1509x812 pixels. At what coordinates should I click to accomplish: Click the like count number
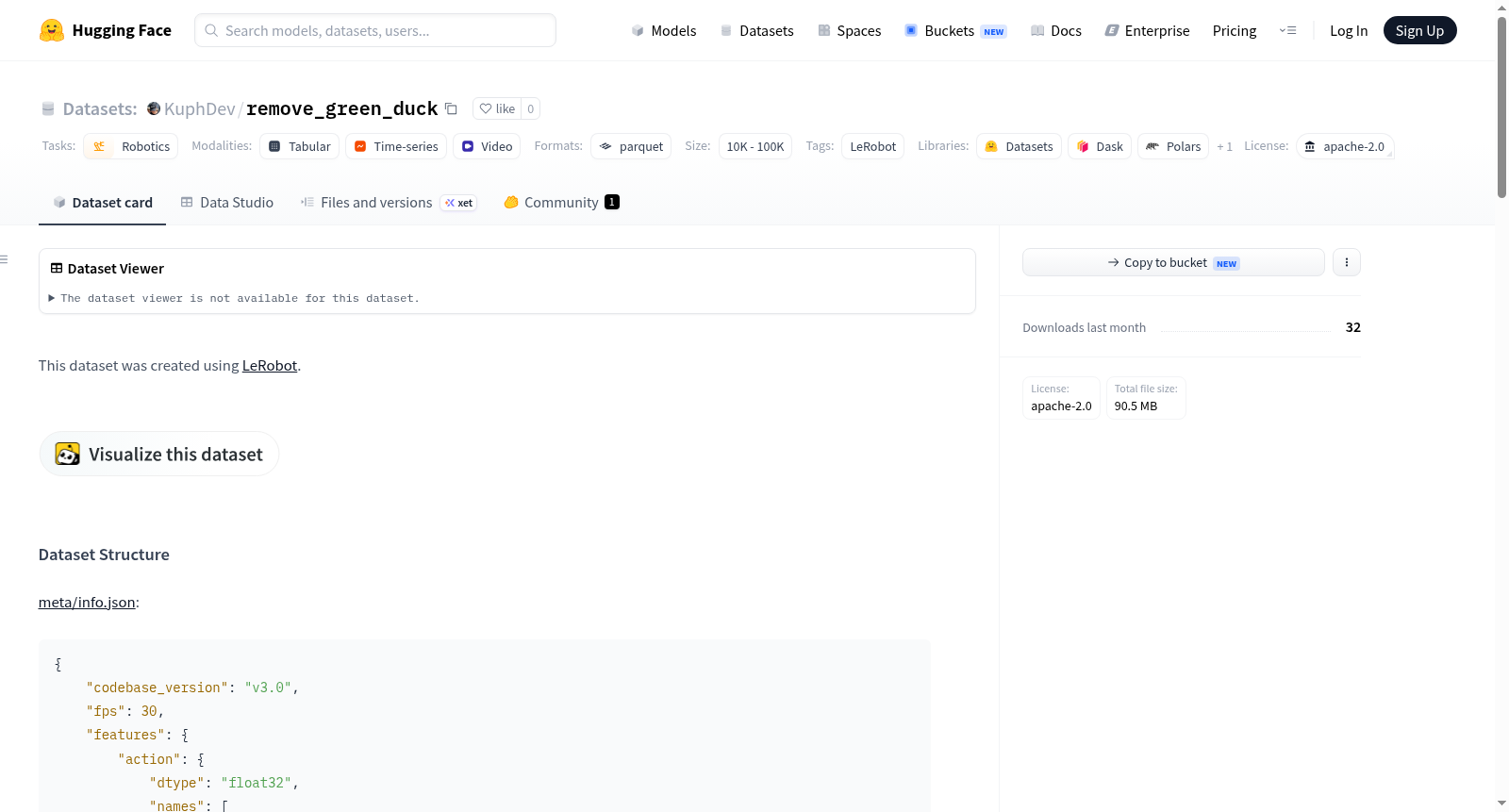[x=531, y=108]
